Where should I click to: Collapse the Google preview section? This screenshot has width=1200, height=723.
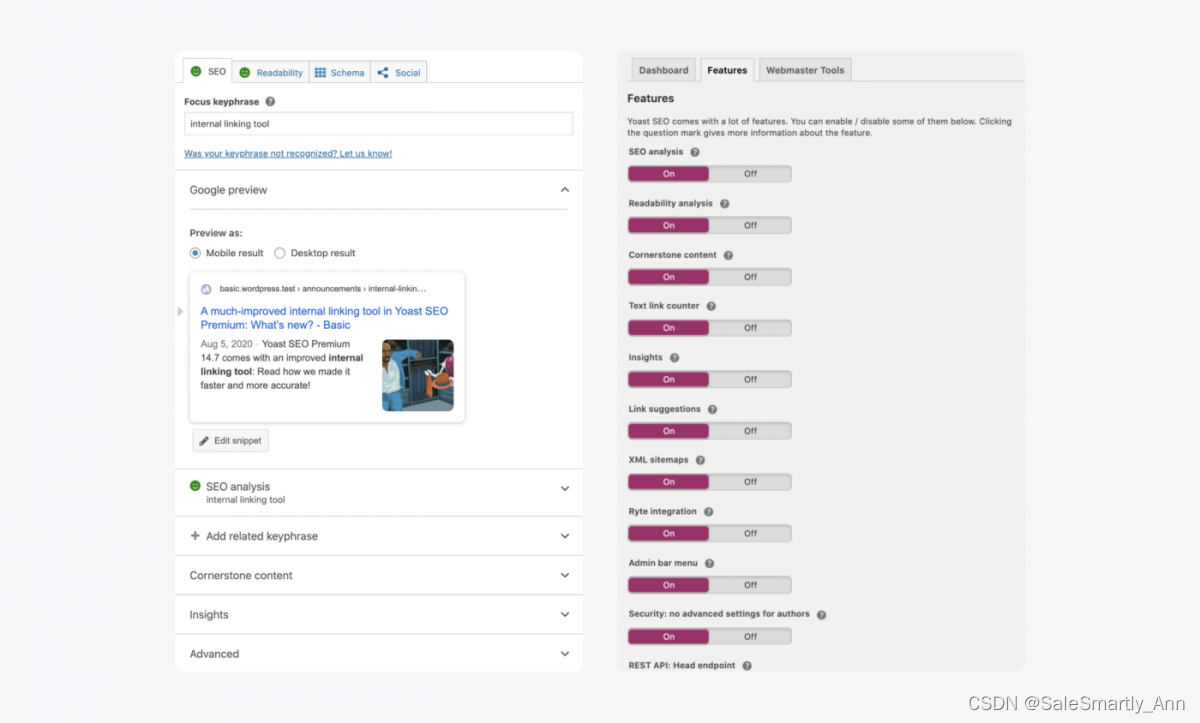click(565, 189)
